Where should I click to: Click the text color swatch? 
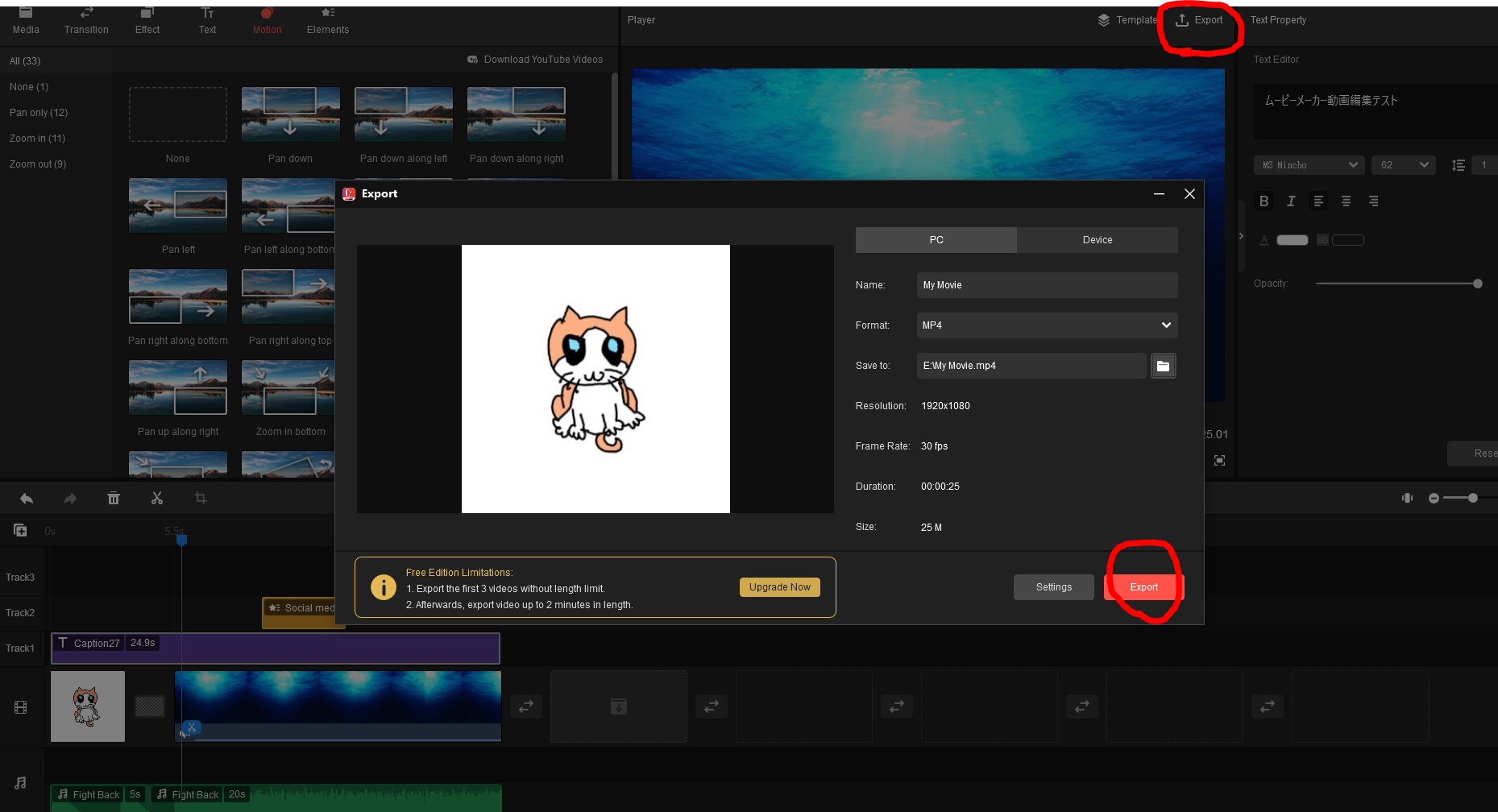1293,240
